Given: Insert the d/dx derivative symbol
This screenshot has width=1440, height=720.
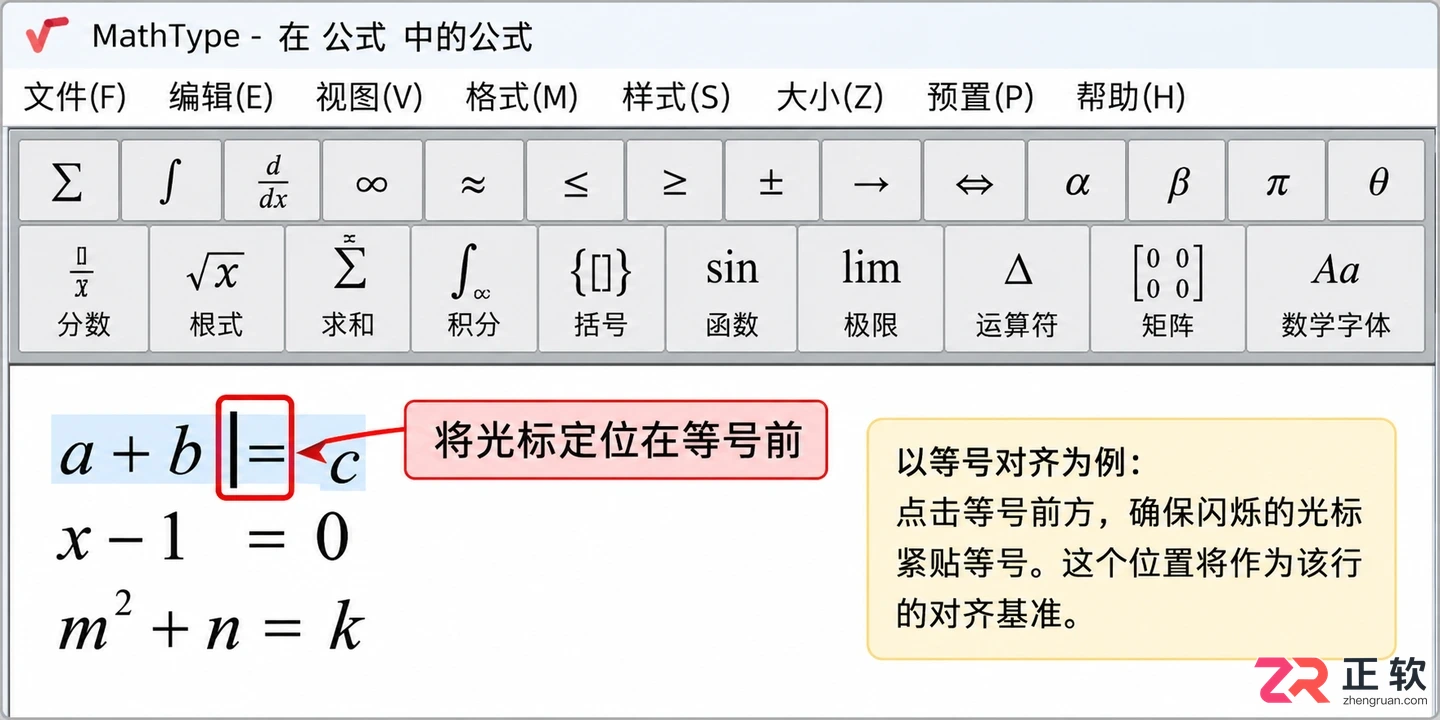Looking at the screenshot, I should (272, 181).
